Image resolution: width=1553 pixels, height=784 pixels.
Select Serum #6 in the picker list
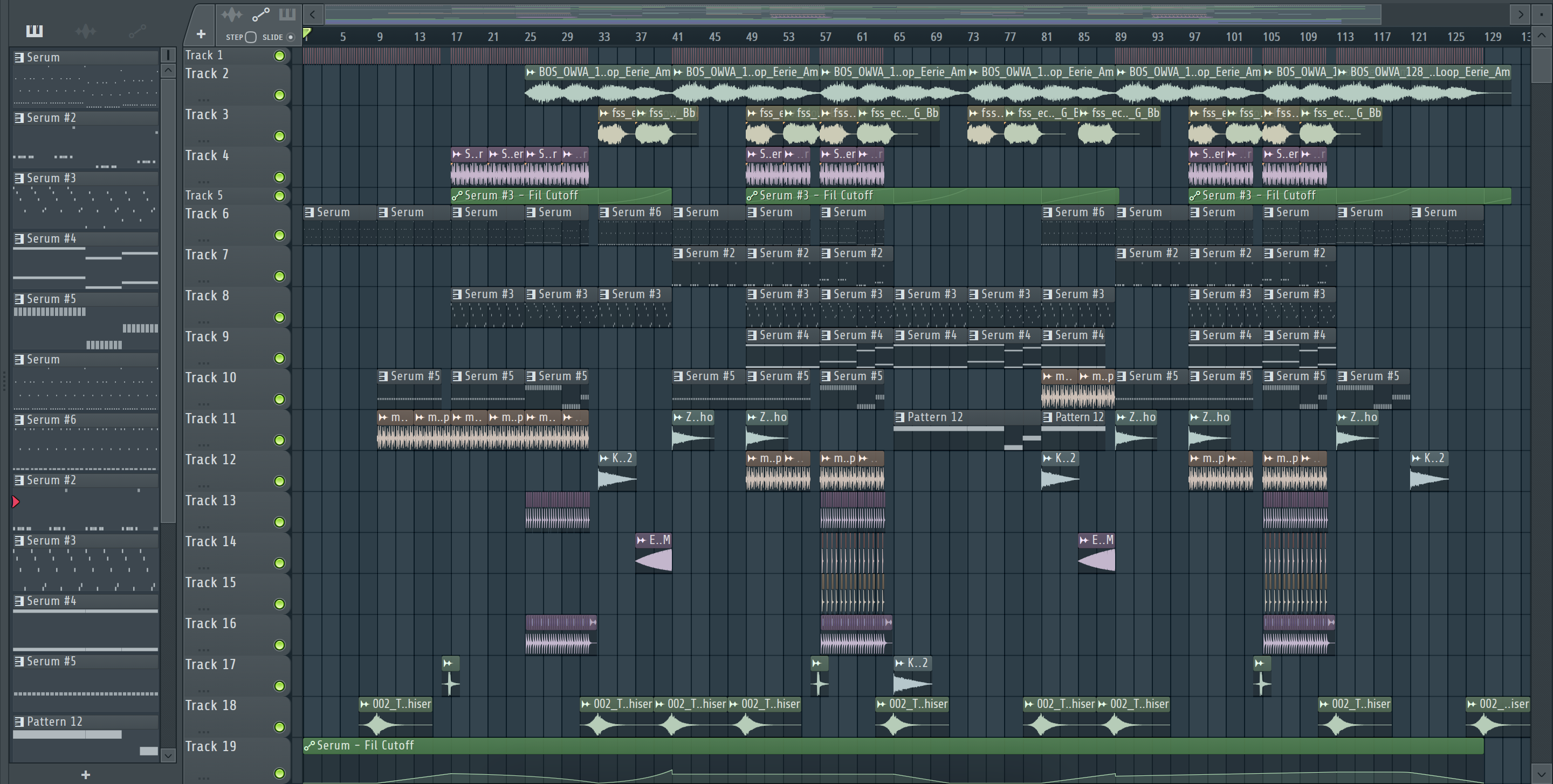86,419
